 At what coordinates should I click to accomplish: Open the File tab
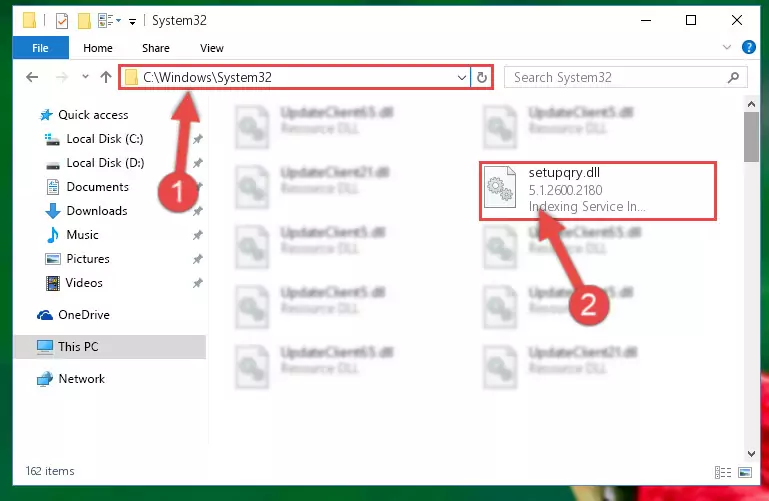click(x=40, y=48)
